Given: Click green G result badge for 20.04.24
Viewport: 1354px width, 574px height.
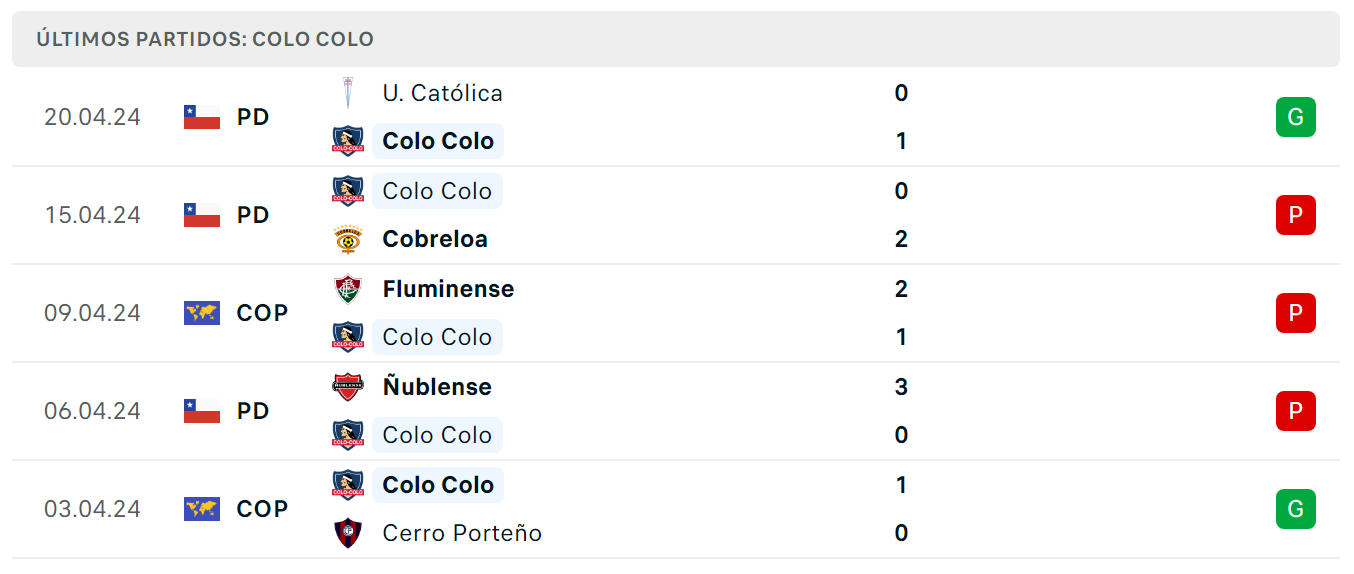Looking at the screenshot, I should [x=1295, y=117].
